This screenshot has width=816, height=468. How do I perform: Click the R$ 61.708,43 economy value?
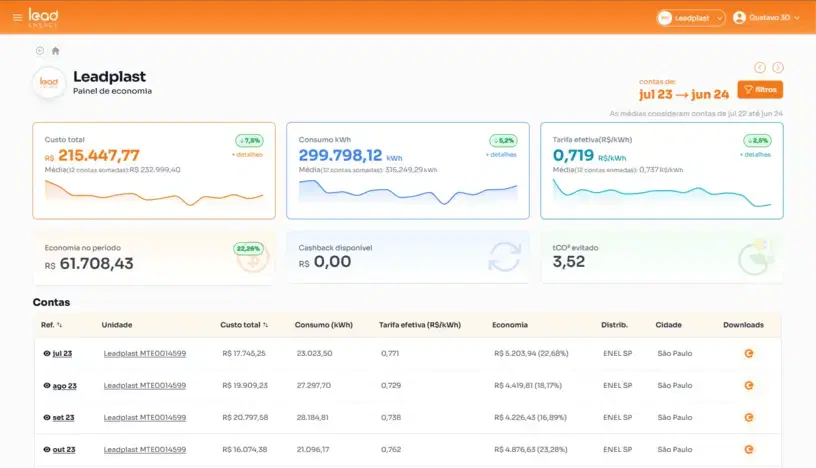tap(89, 264)
